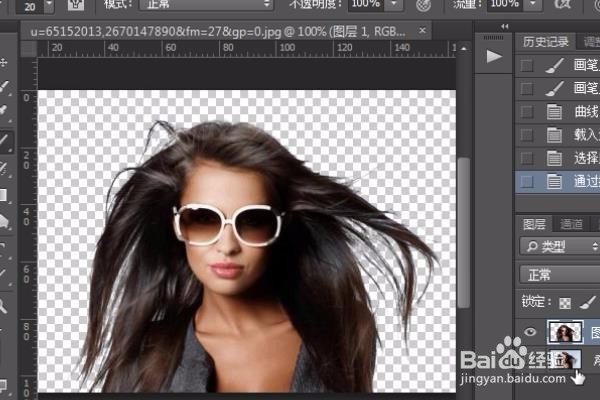Click the canvas vertical scrollbar thumb

tap(464, 232)
